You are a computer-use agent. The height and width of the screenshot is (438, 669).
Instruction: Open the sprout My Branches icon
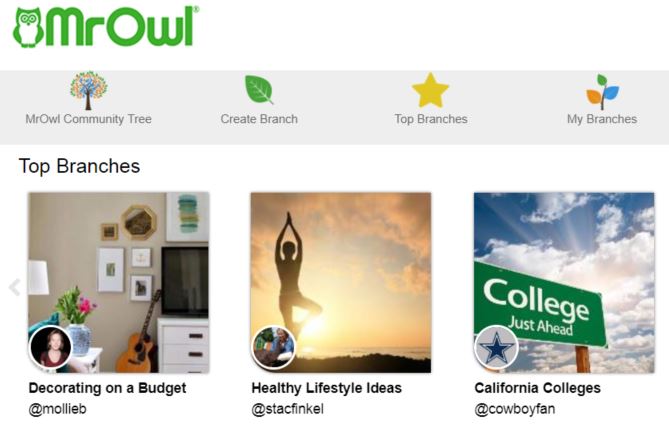[602, 91]
